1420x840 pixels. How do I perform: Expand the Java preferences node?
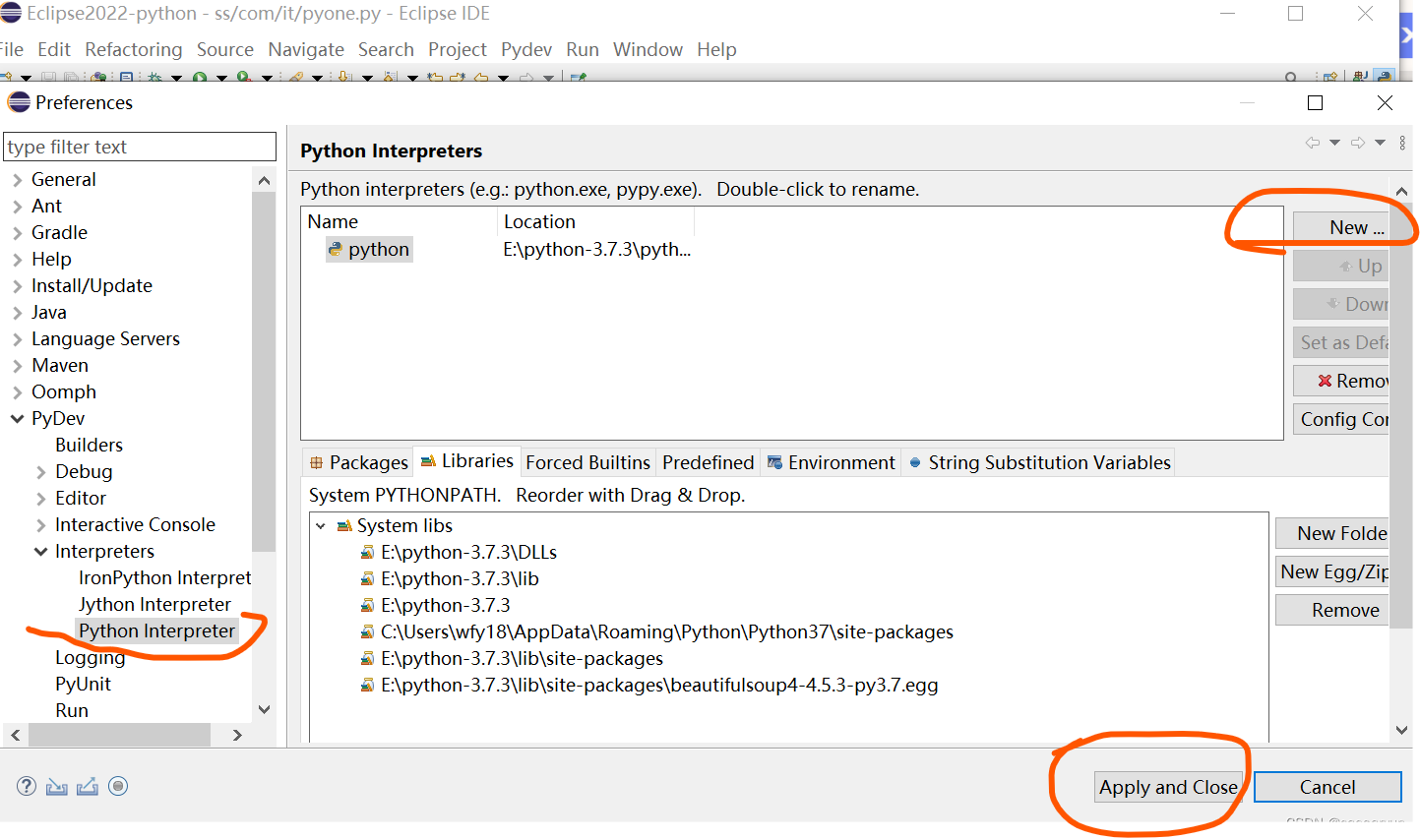[x=17, y=313]
